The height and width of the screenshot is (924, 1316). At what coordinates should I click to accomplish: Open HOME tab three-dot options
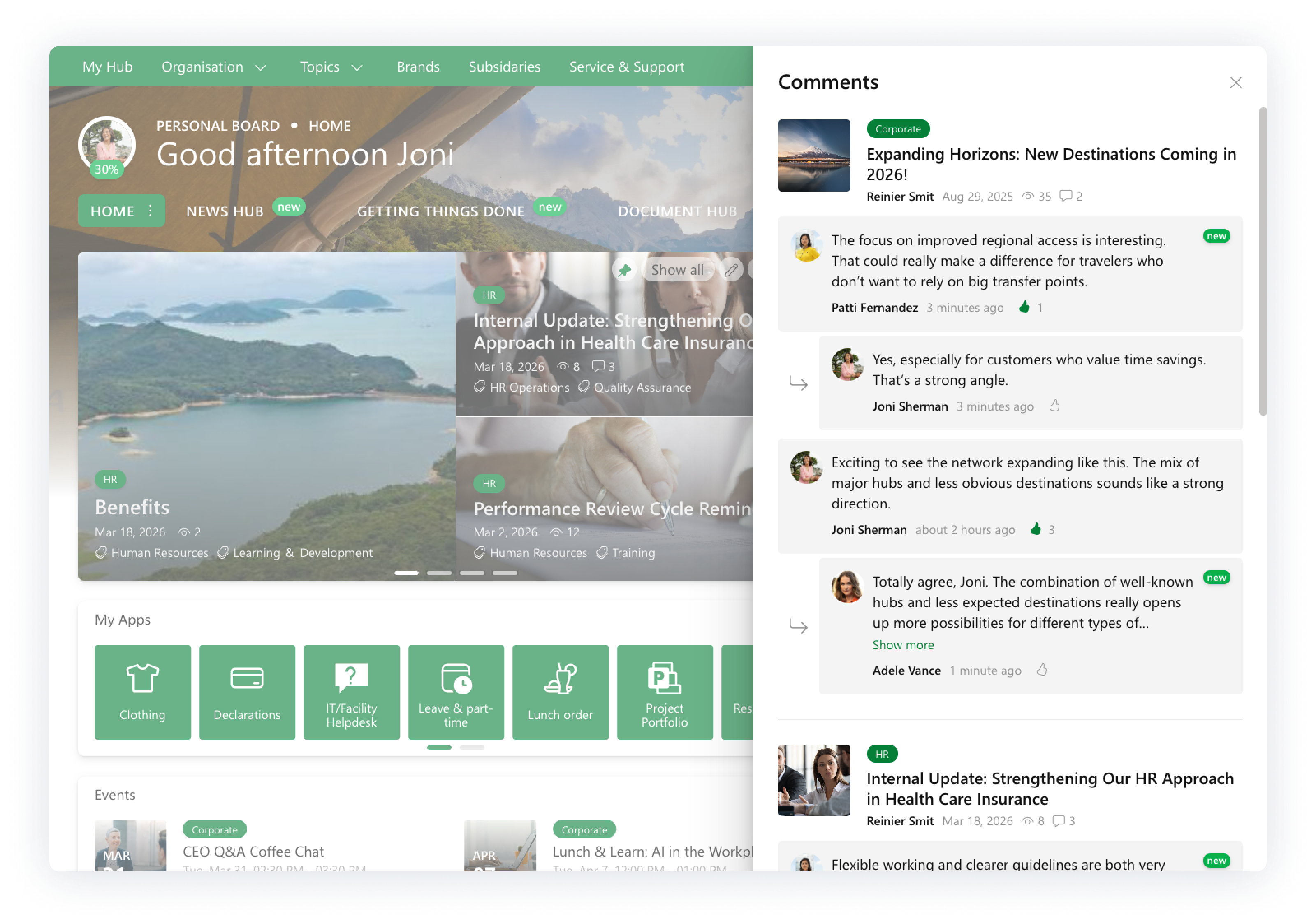click(150, 210)
